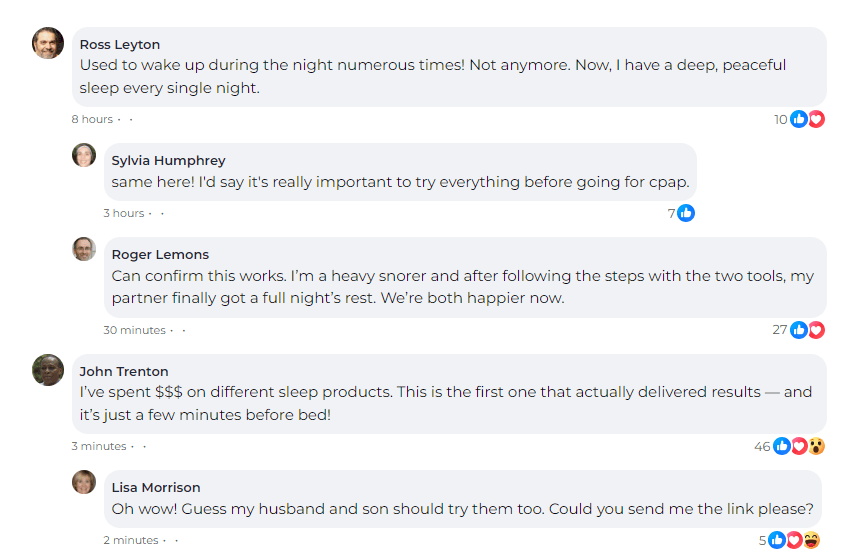Click the '8 hours' timestamp
The image size is (851, 552).
tap(92, 119)
